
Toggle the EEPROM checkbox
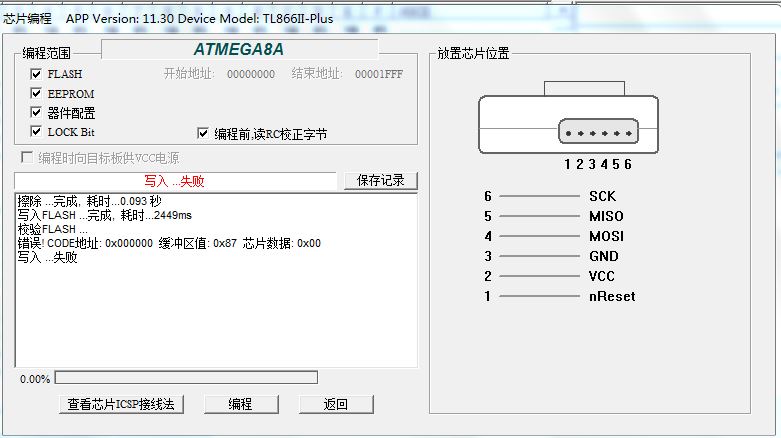pos(36,94)
